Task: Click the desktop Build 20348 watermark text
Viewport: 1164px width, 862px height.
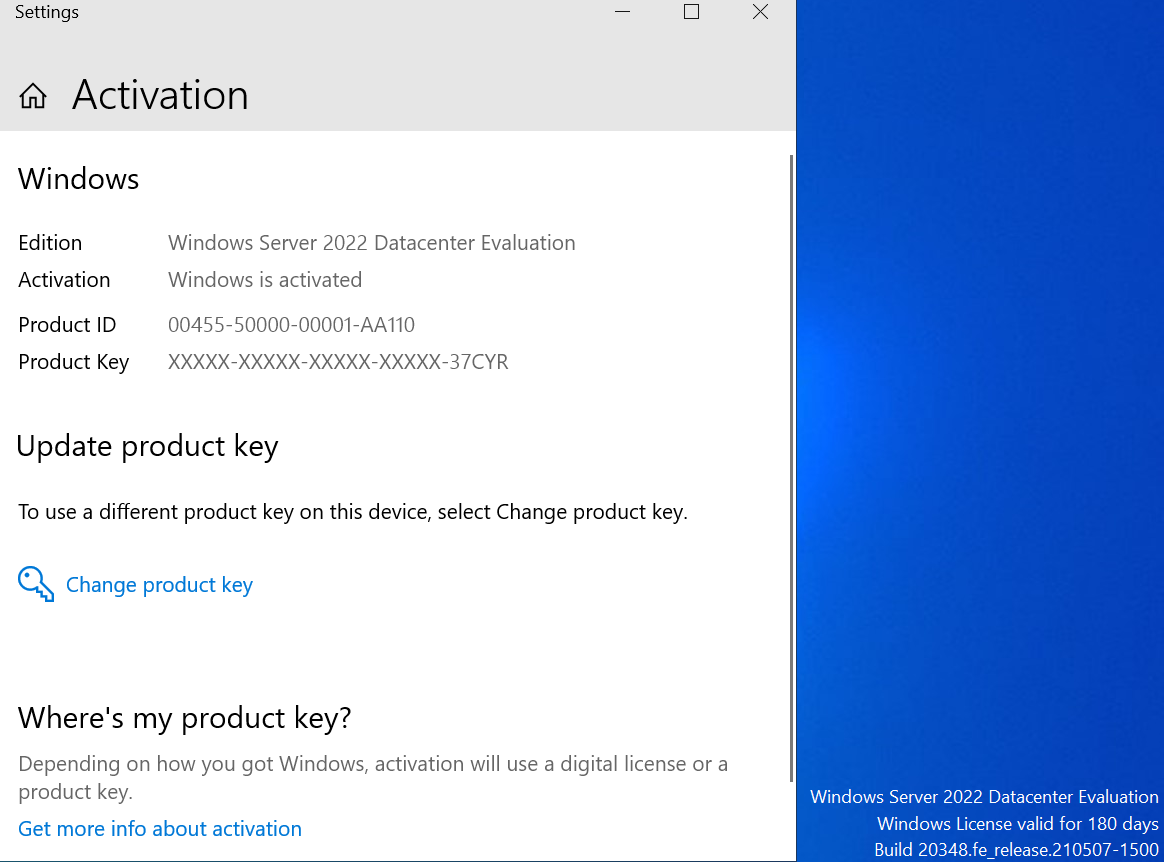Action: 1016,849
